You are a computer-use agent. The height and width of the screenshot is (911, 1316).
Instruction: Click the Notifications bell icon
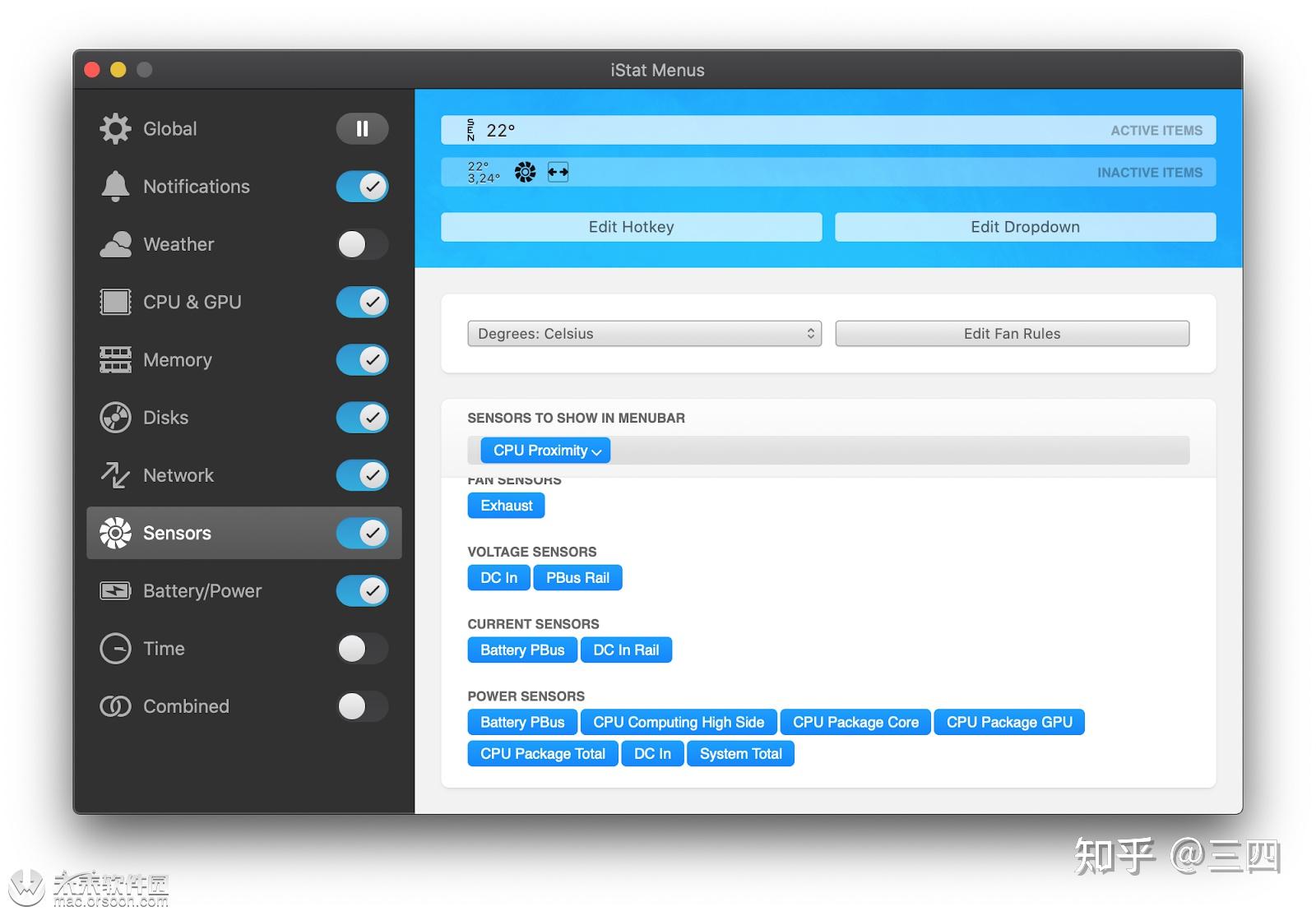pyautogui.click(x=115, y=187)
